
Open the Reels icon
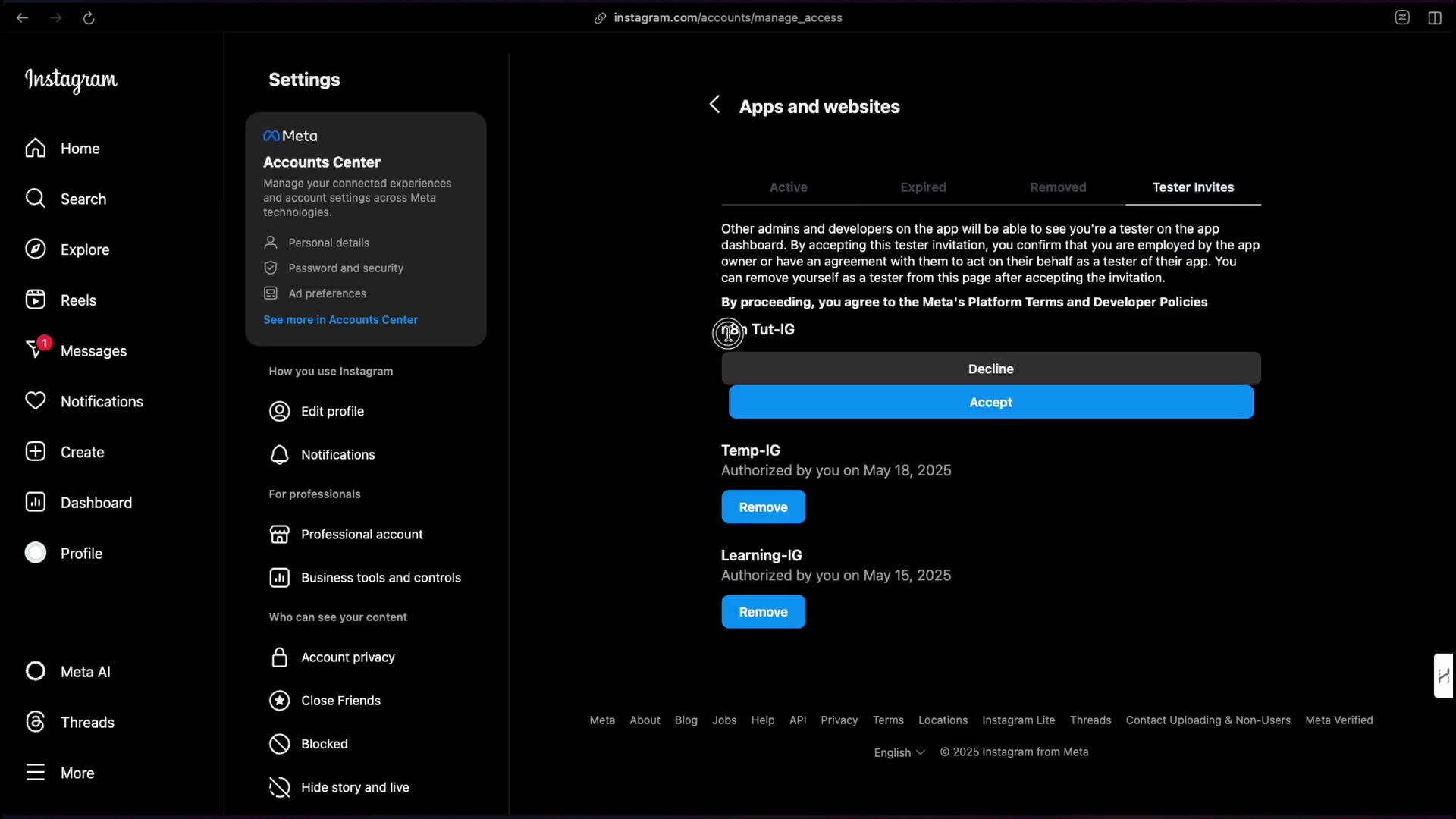coord(36,300)
